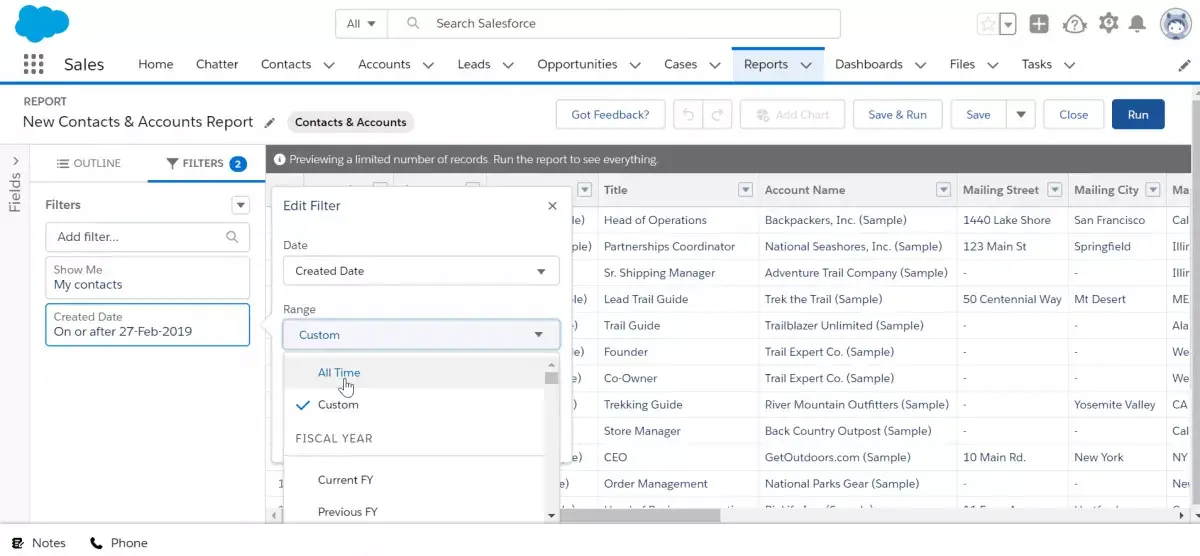
Task: Open the Accounts tab
Action: tap(384, 64)
